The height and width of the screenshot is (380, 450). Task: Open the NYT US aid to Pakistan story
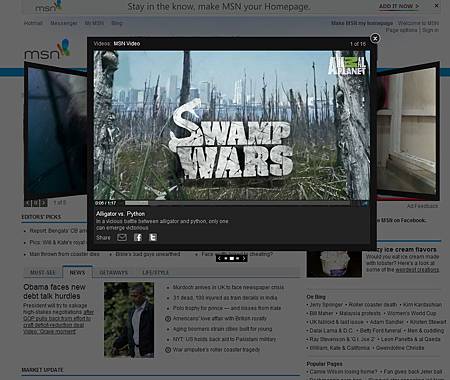[x=224, y=339]
